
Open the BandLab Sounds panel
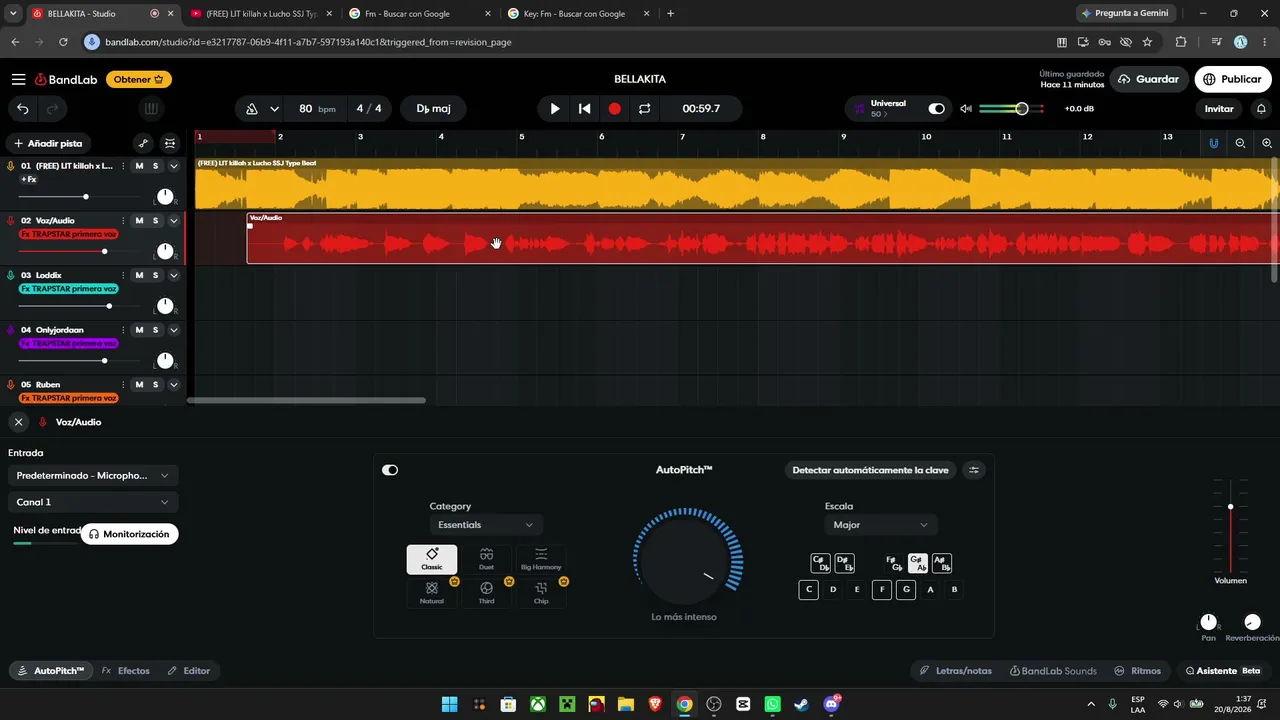(x=1053, y=671)
